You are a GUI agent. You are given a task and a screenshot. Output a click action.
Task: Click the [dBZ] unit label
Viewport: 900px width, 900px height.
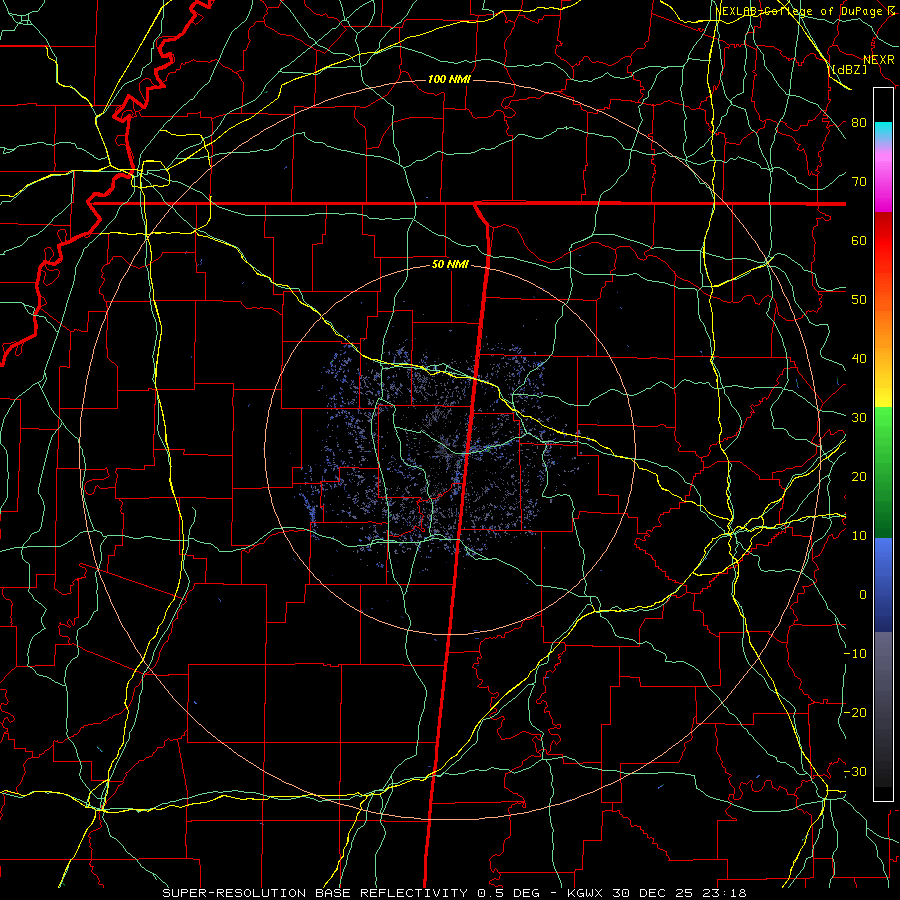tap(849, 69)
